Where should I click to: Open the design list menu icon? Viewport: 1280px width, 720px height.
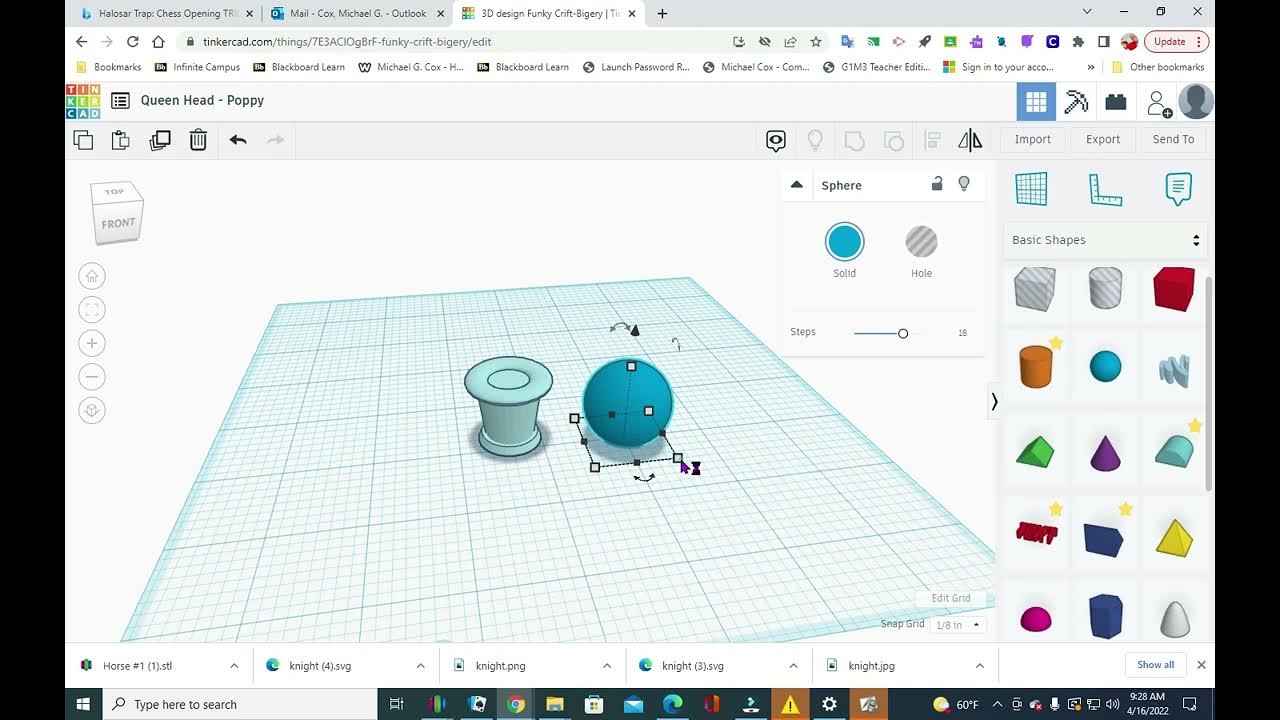(121, 100)
